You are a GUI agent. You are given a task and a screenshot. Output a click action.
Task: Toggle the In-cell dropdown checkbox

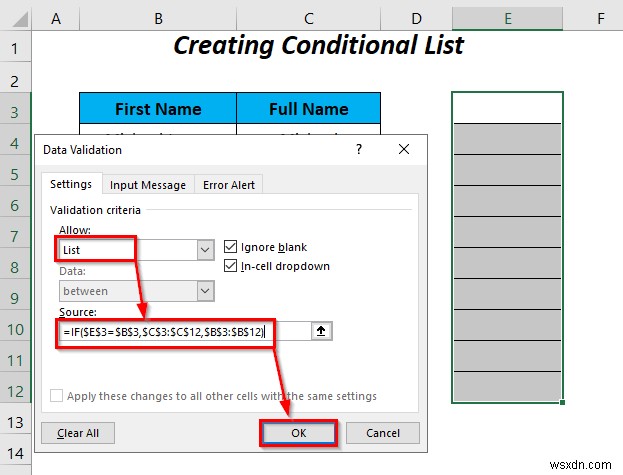click(x=230, y=266)
